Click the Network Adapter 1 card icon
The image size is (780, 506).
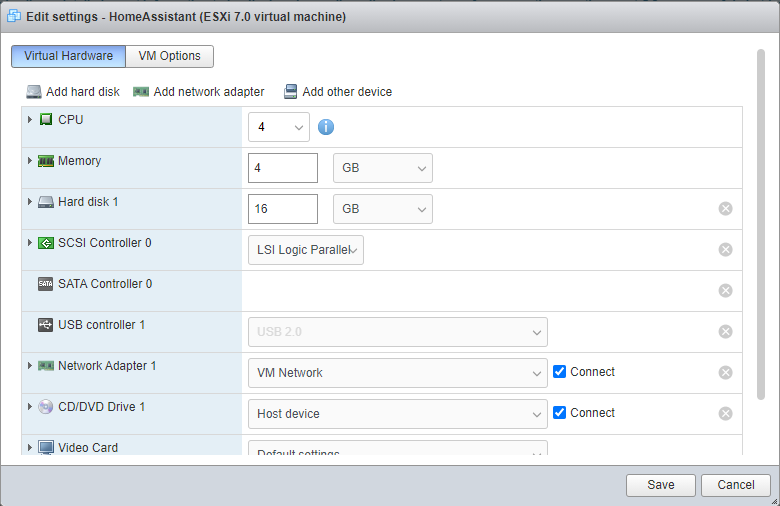point(46,366)
